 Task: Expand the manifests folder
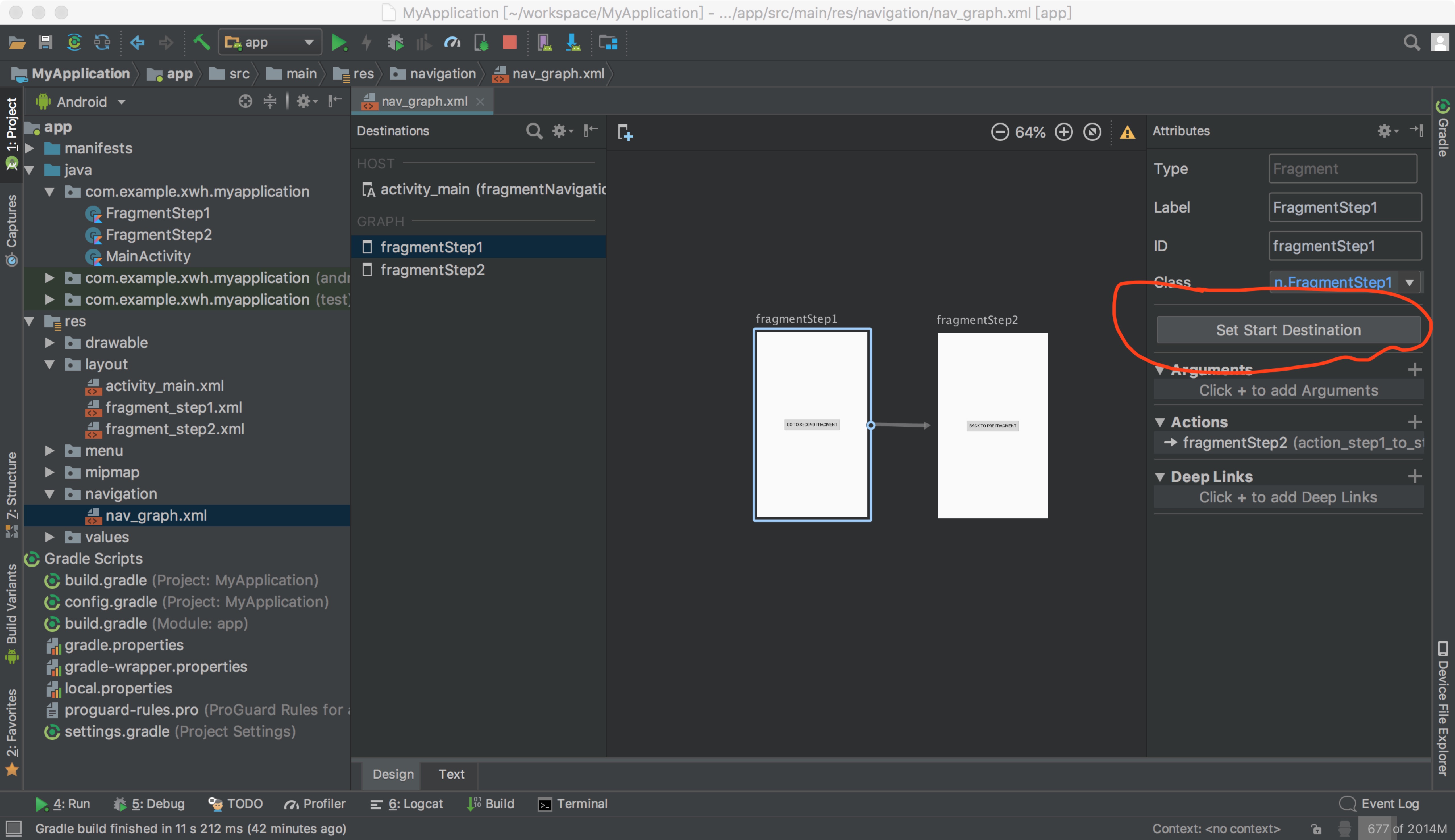(30, 148)
